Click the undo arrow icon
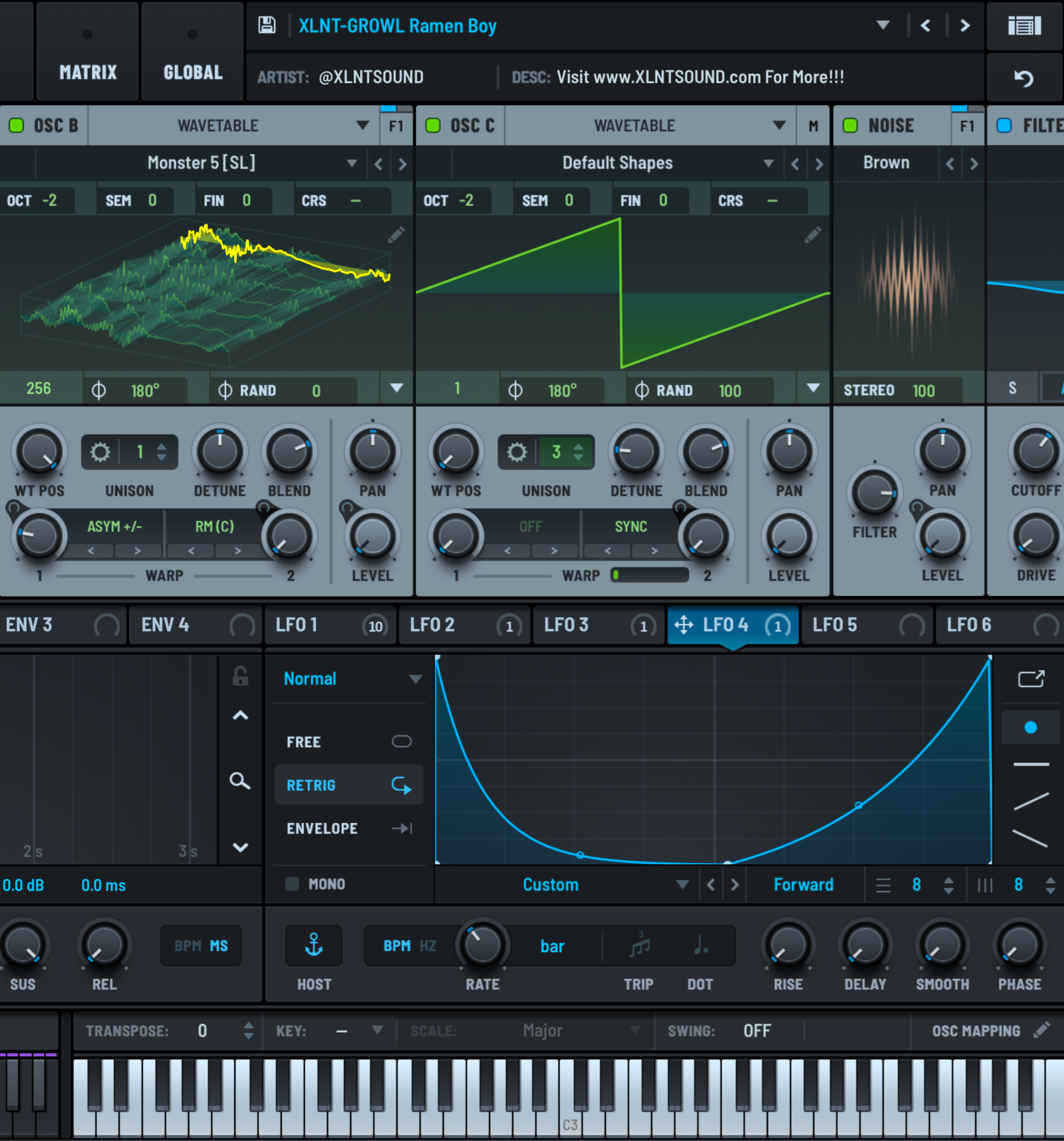 pyautogui.click(x=1024, y=78)
